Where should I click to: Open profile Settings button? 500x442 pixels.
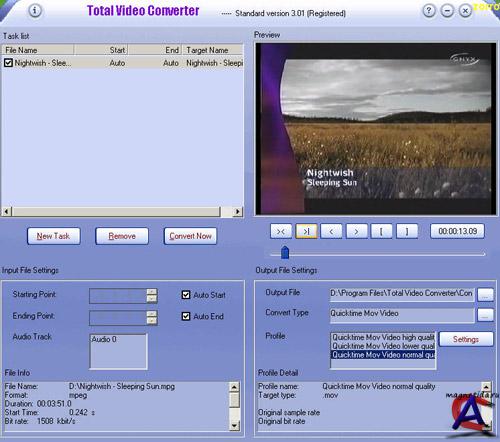(466, 339)
